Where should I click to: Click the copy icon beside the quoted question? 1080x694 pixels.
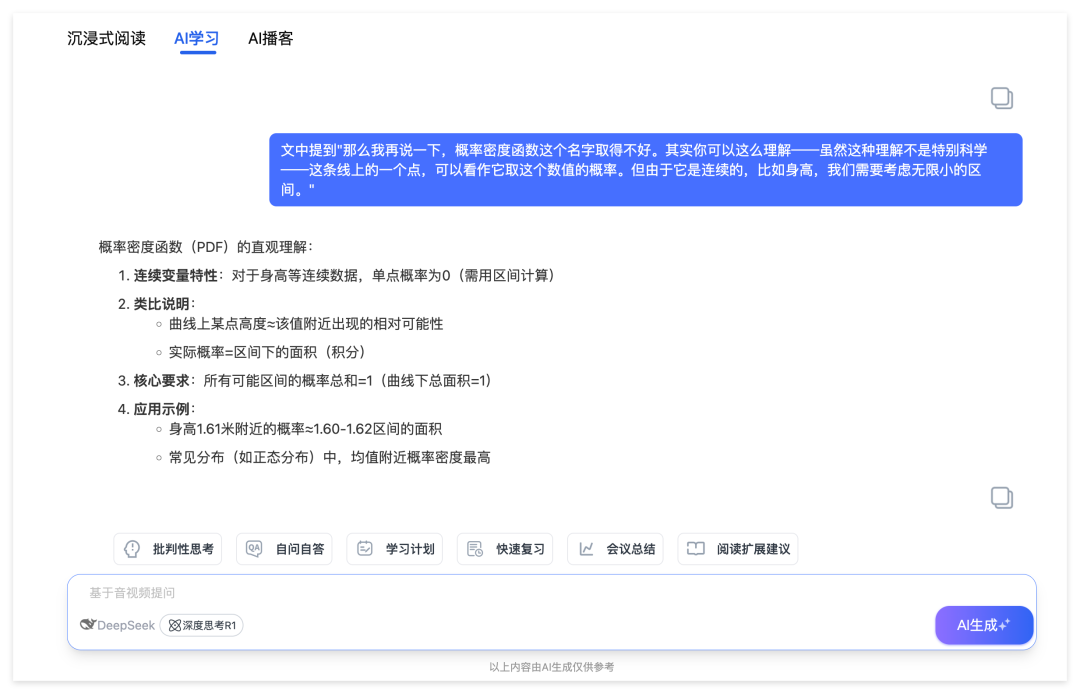tap(1002, 98)
